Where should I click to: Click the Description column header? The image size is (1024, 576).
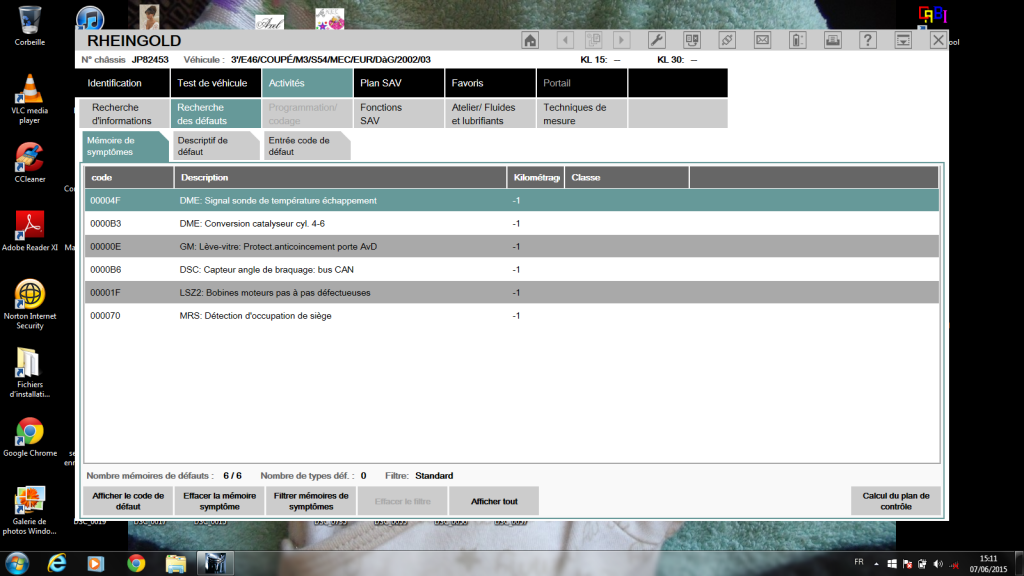pos(340,178)
